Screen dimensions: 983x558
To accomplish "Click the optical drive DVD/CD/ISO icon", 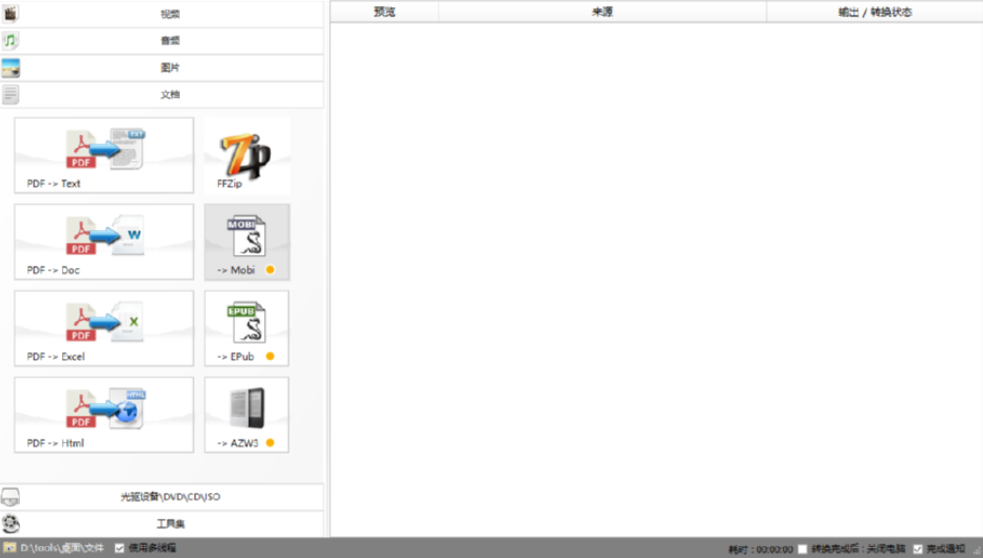I will pos(10,497).
